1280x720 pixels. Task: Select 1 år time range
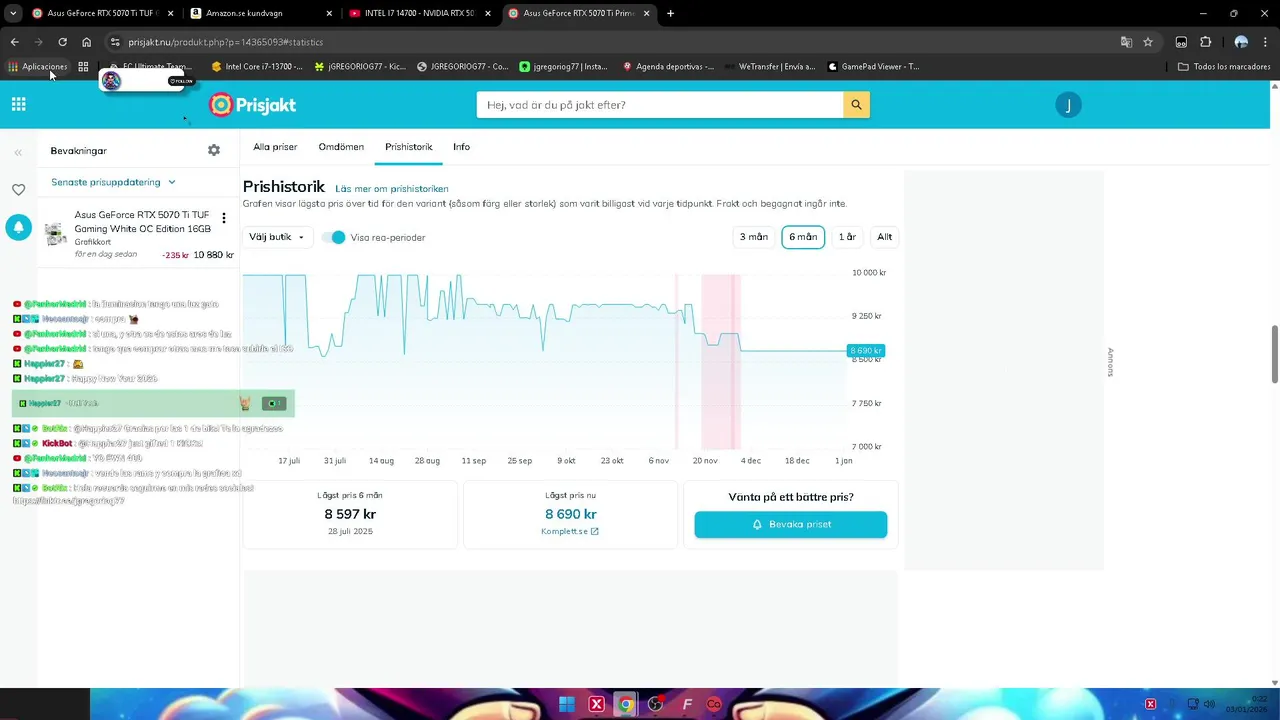[847, 237]
